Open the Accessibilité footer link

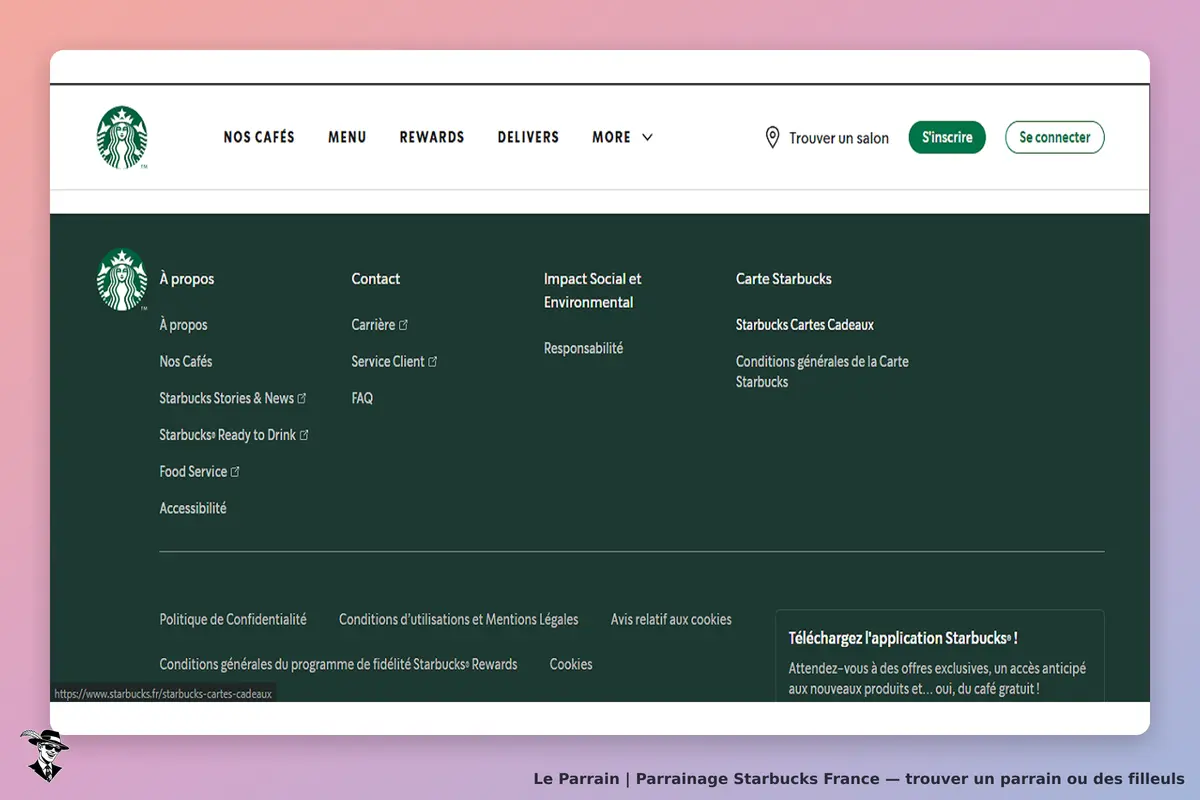(193, 508)
